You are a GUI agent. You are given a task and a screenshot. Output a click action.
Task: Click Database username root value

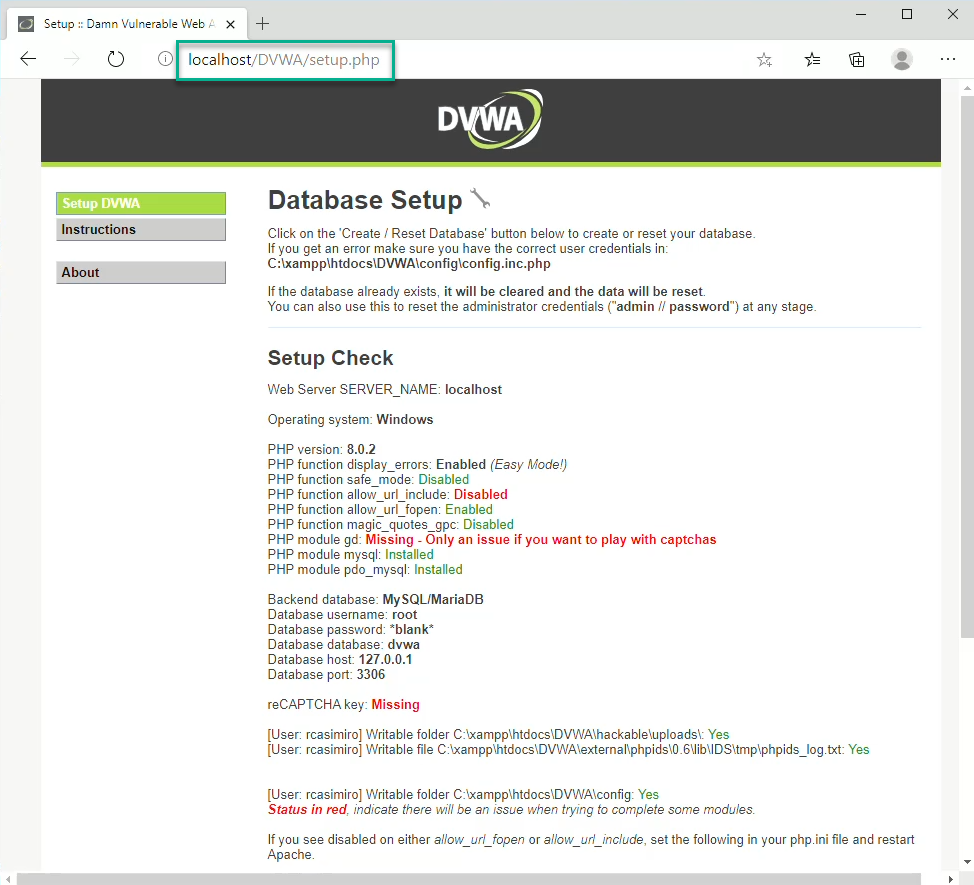[404, 614]
